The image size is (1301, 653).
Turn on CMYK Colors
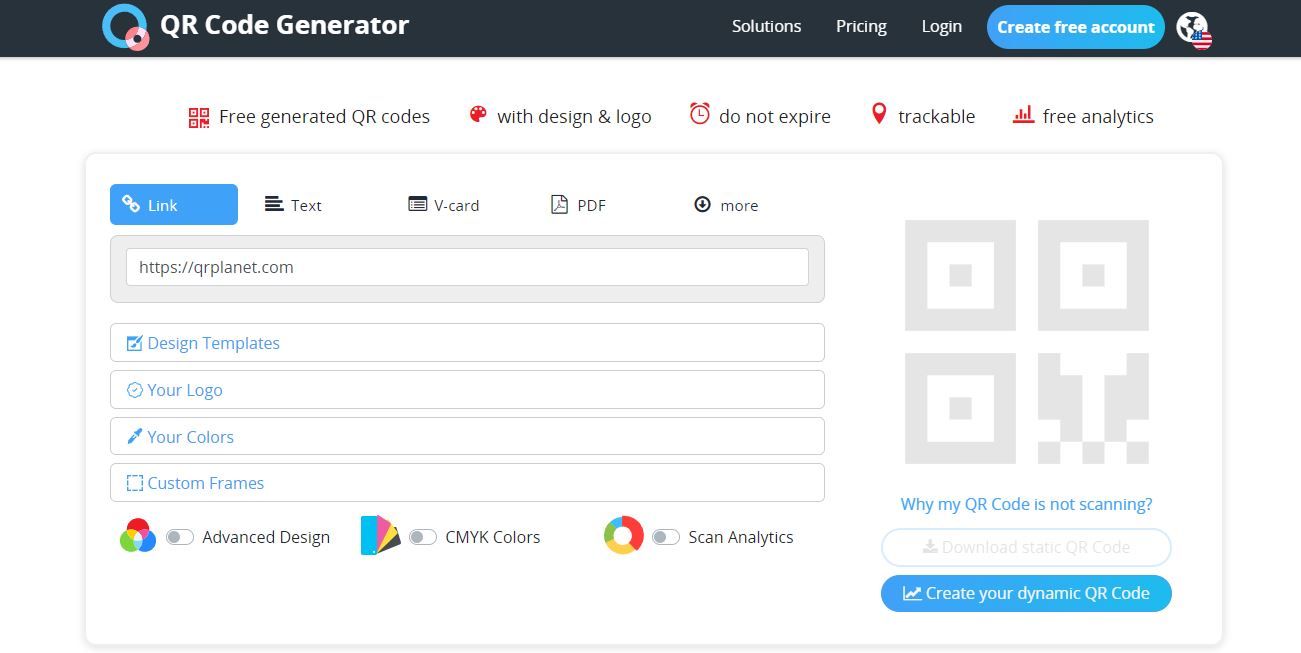(423, 537)
